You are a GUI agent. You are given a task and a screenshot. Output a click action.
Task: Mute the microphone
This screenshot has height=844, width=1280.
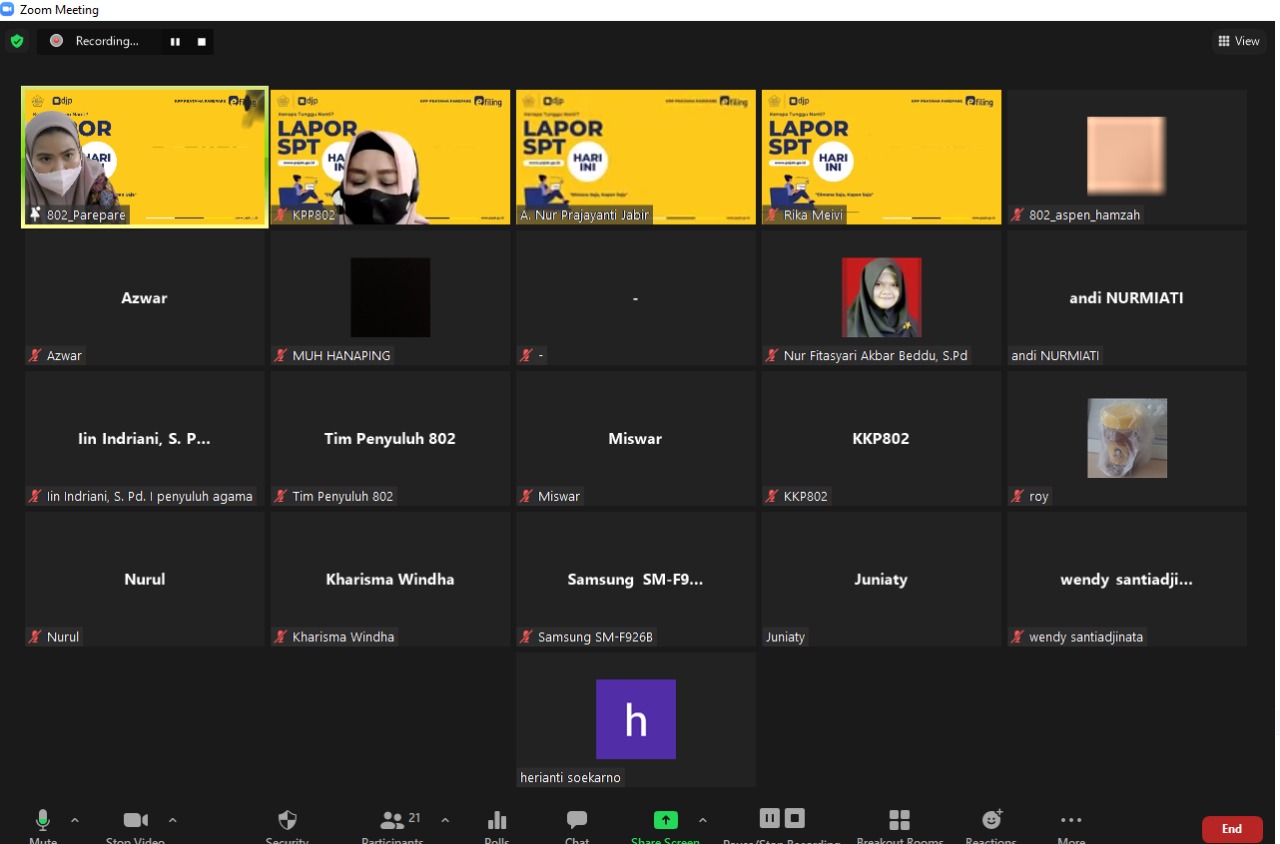(x=43, y=821)
